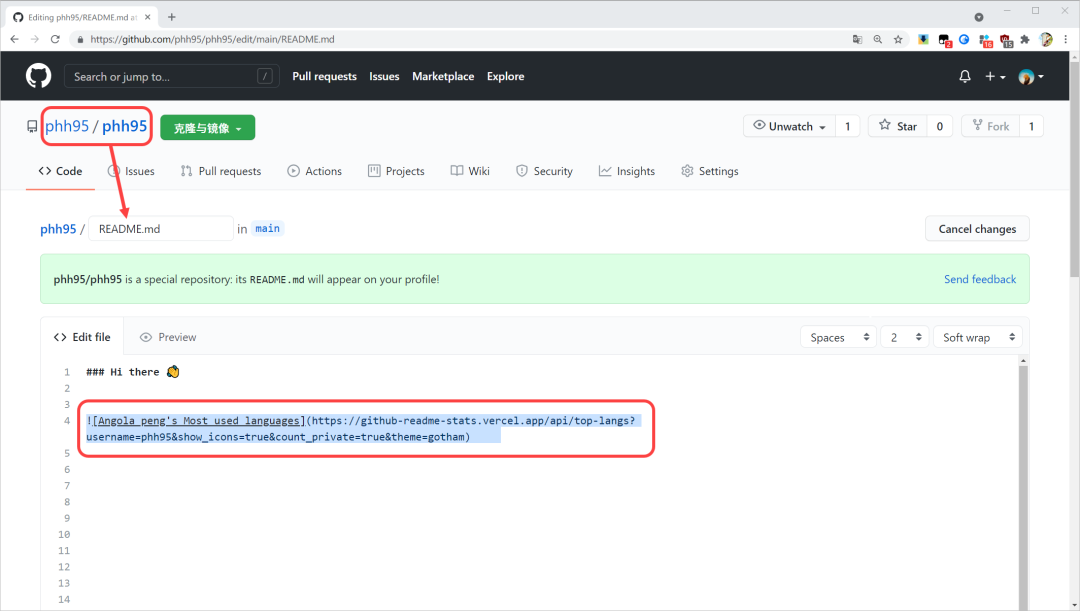The height and width of the screenshot is (611, 1080).
Task: Open a new browser tab
Action: tap(172, 17)
